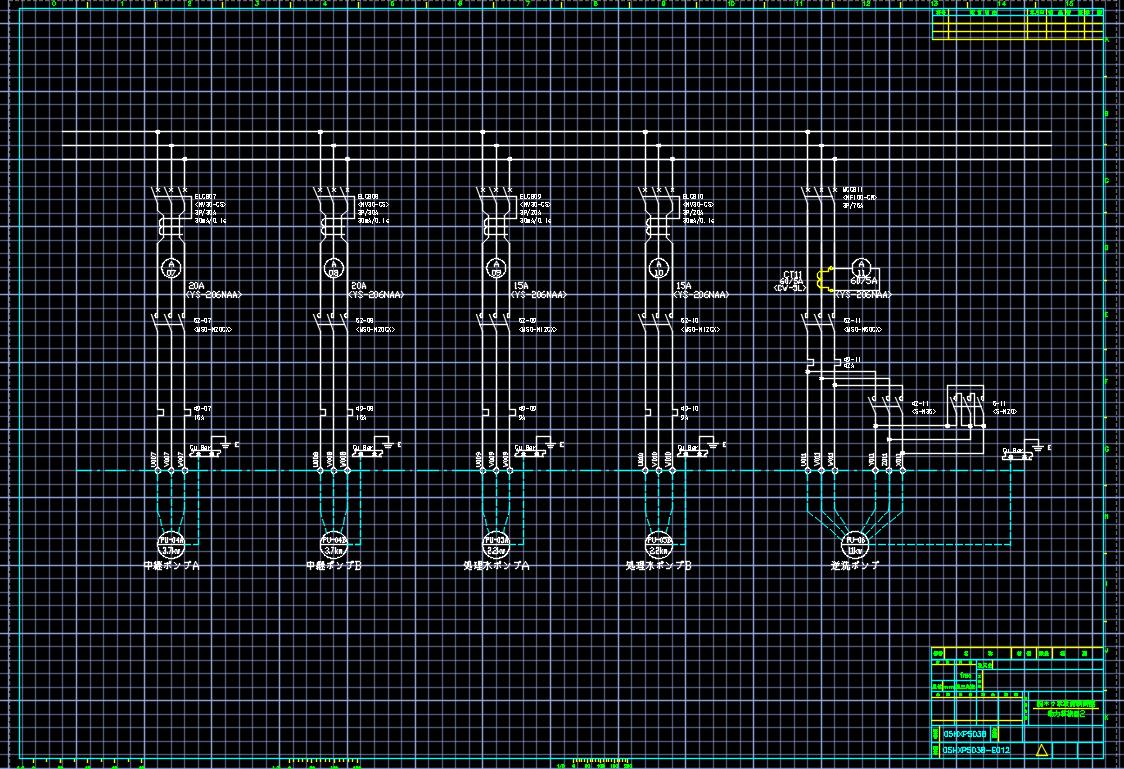The width and height of the screenshot is (1124, 769).
Task: Click the yellow triangle in title block
Action: (x=1041, y=750)
